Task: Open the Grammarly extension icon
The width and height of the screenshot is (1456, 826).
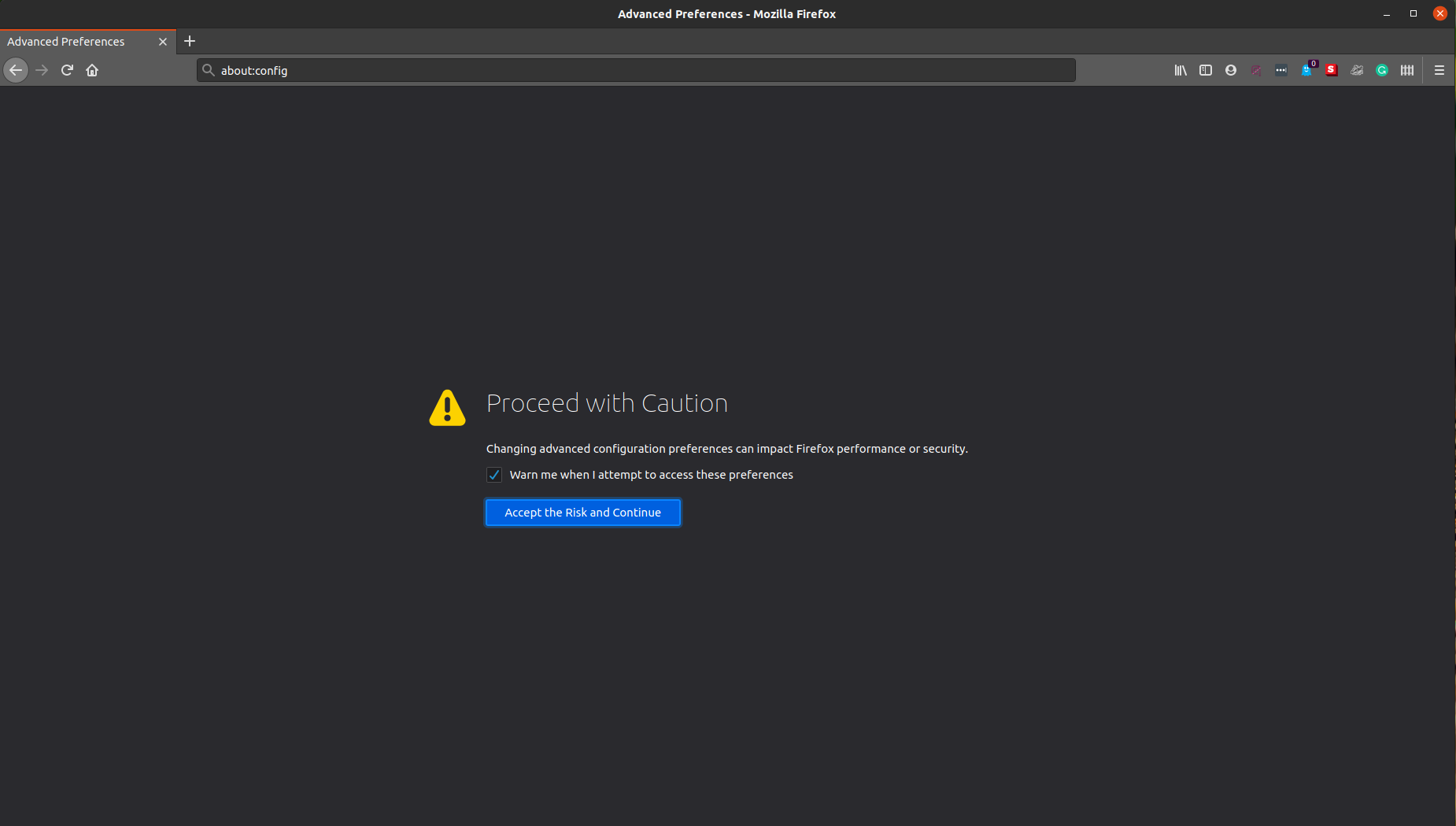Action: (x=1382, y=70)
